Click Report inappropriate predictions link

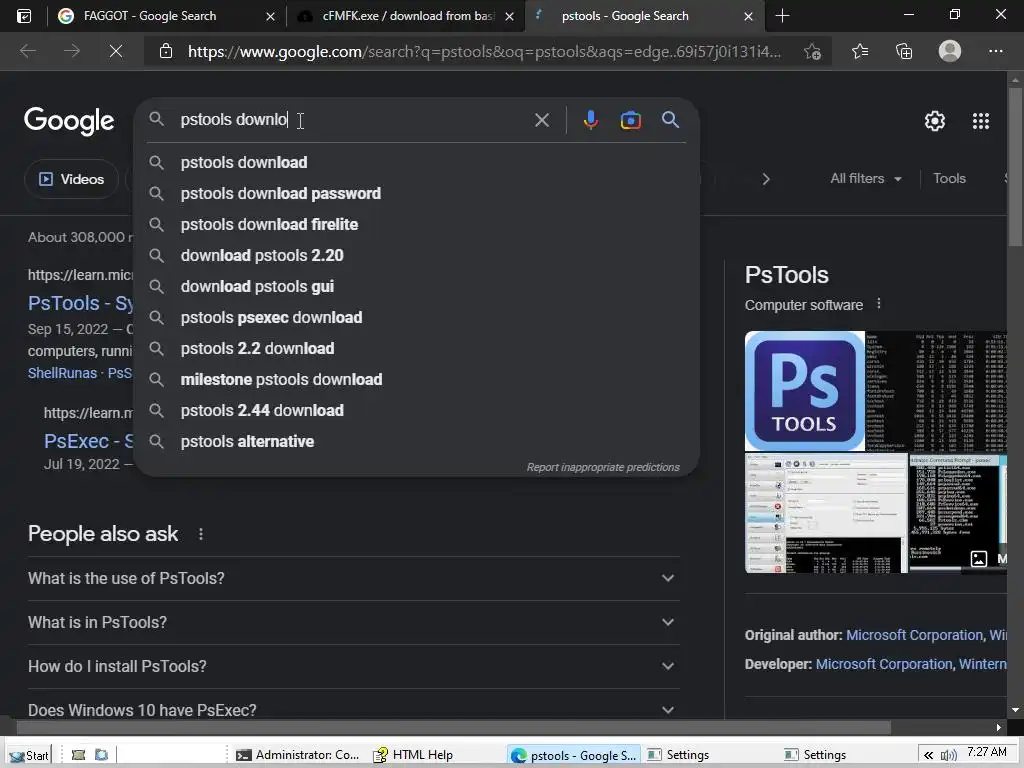(x=603, y=467)
